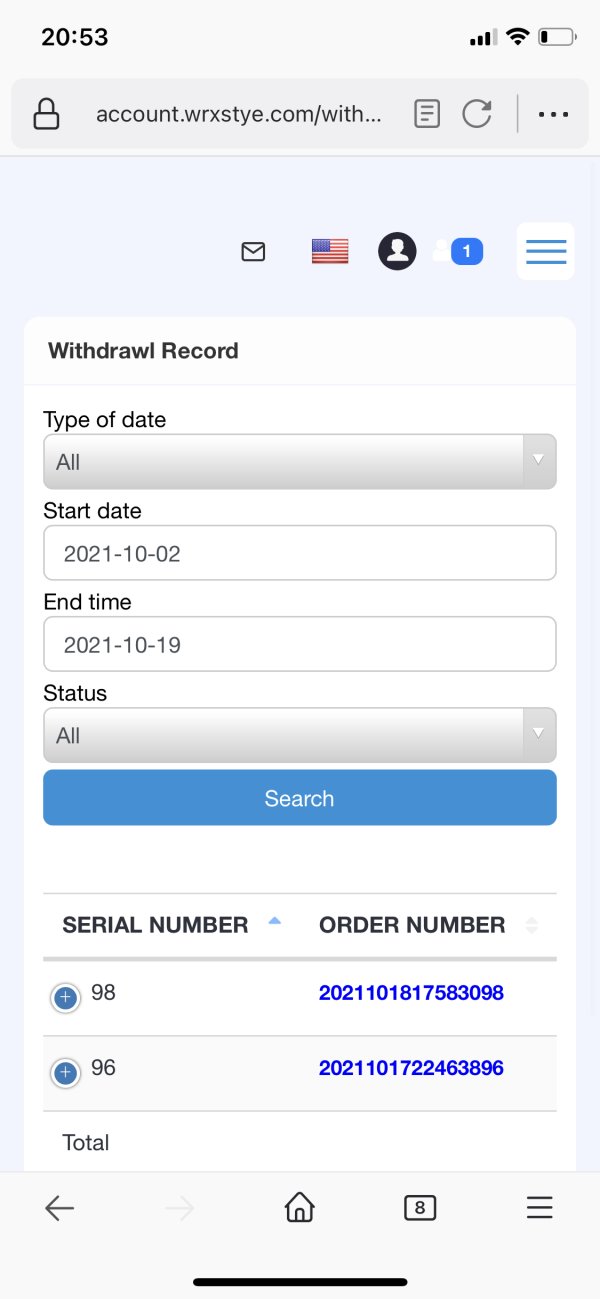Show open tabs counter 8
Screen dimensions: 600x1299
[420, 1208]
